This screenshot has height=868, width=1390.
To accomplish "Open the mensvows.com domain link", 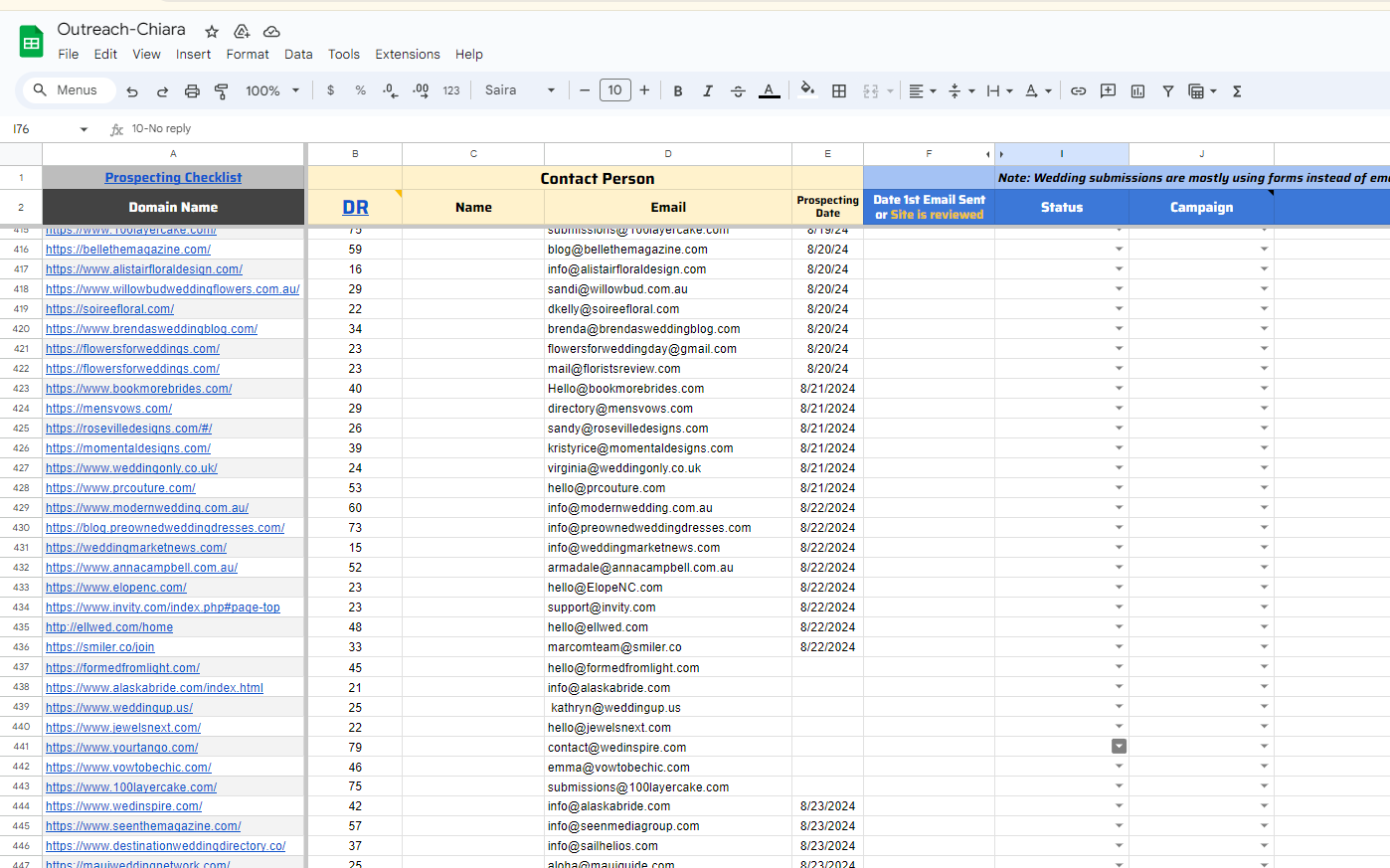I will (x=108, y=409).
